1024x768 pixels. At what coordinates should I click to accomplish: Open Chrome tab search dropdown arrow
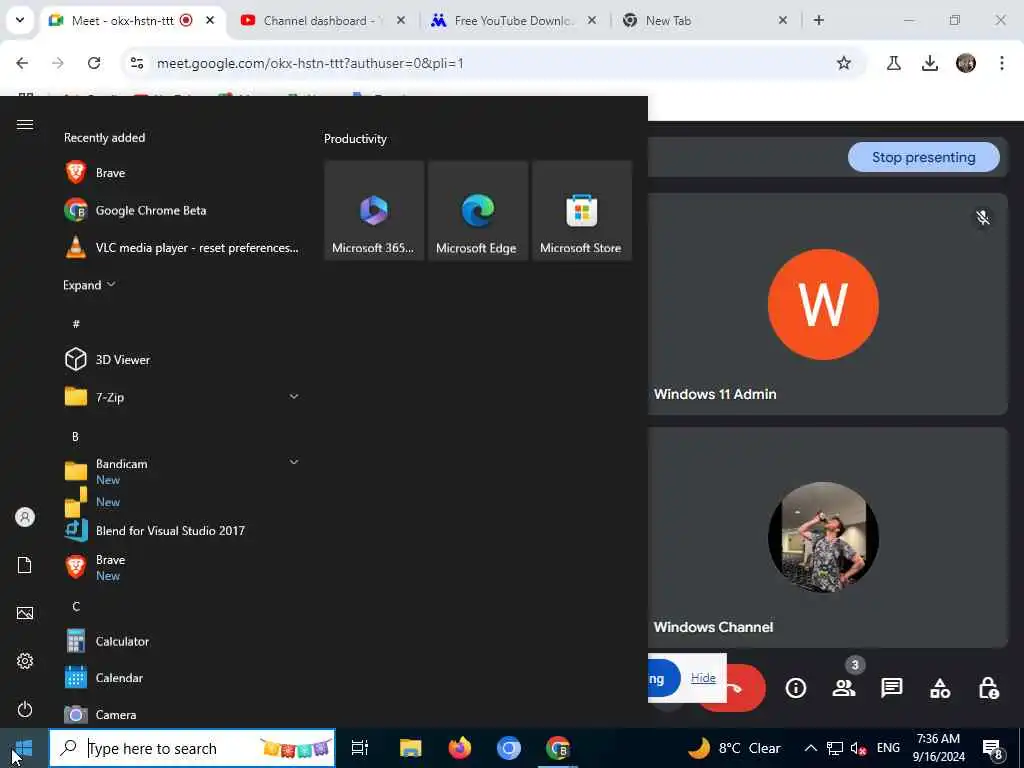coord(20,20)
